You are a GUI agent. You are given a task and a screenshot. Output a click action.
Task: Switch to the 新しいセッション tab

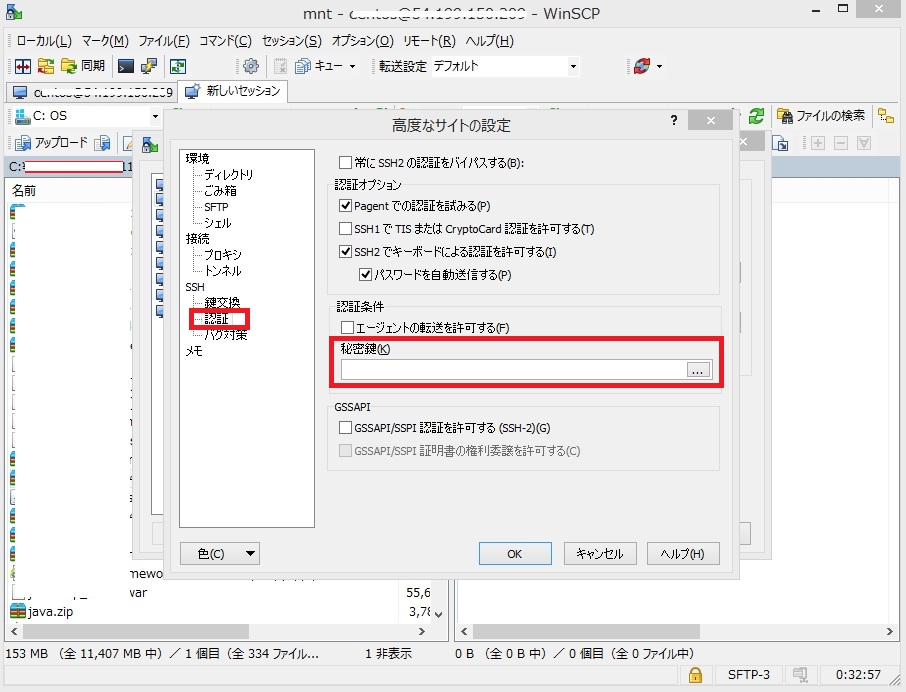pos(233,91)
